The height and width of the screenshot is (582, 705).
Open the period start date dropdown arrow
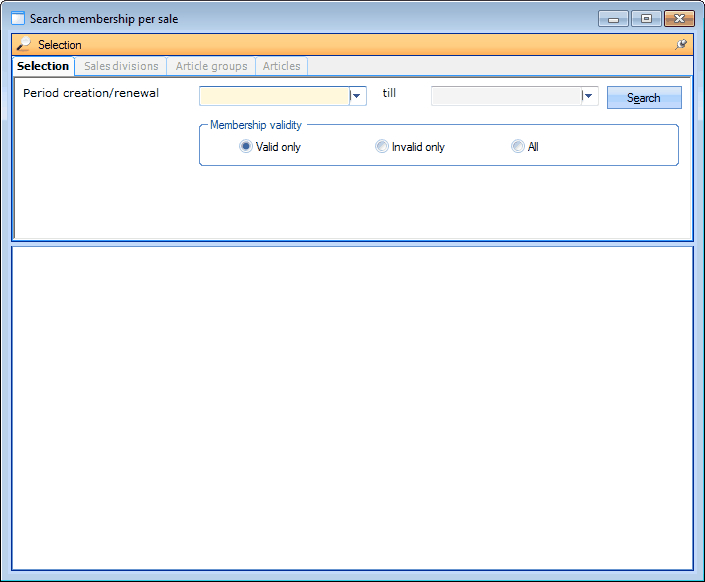point(357,96)
